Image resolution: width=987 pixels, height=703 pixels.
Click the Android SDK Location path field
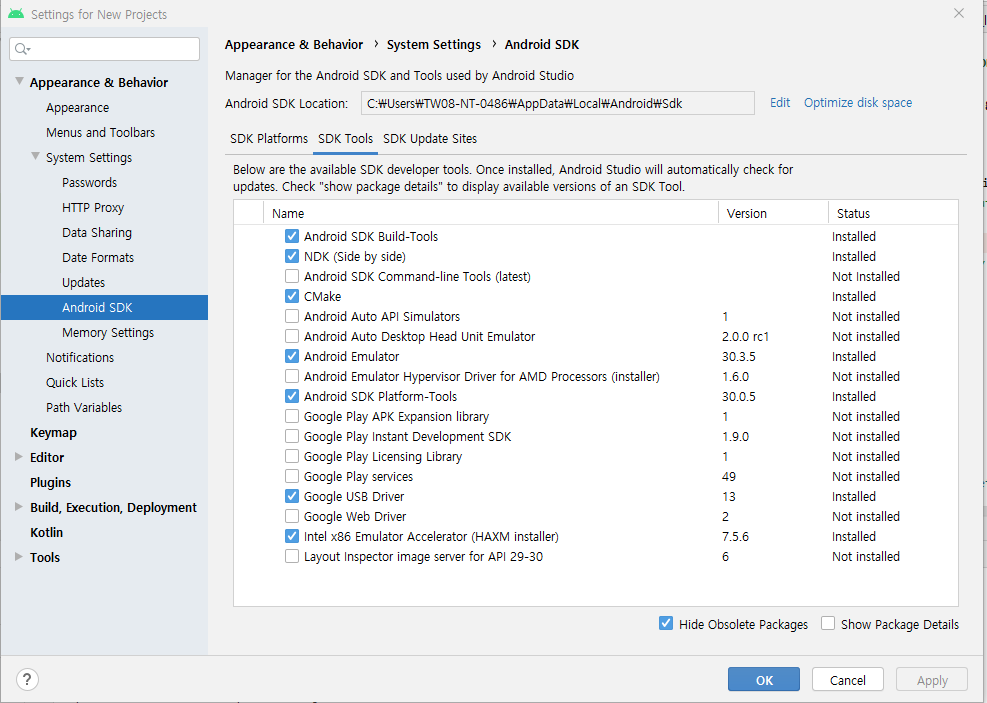point(557,103)
